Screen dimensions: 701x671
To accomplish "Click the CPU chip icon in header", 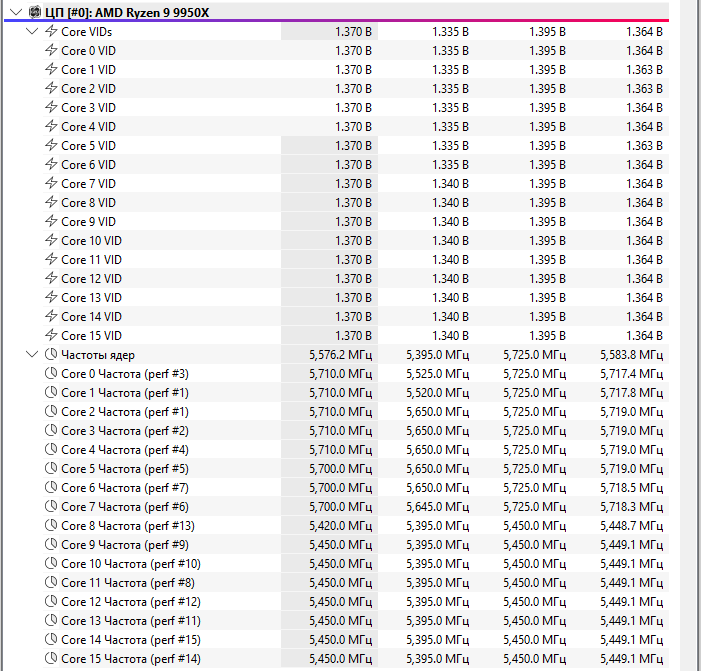I will (35, 12).
